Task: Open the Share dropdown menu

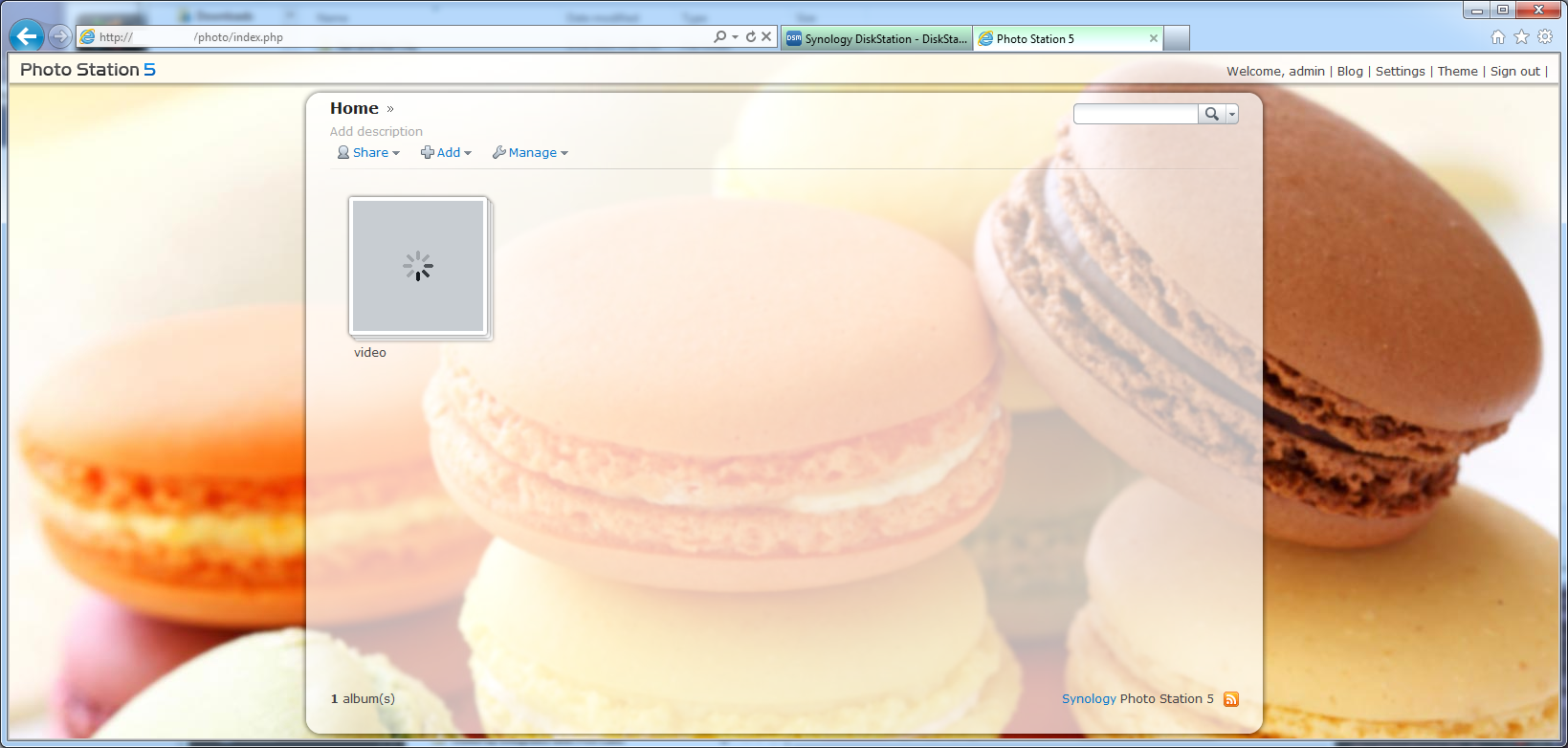Action: [x=368, y=153]
